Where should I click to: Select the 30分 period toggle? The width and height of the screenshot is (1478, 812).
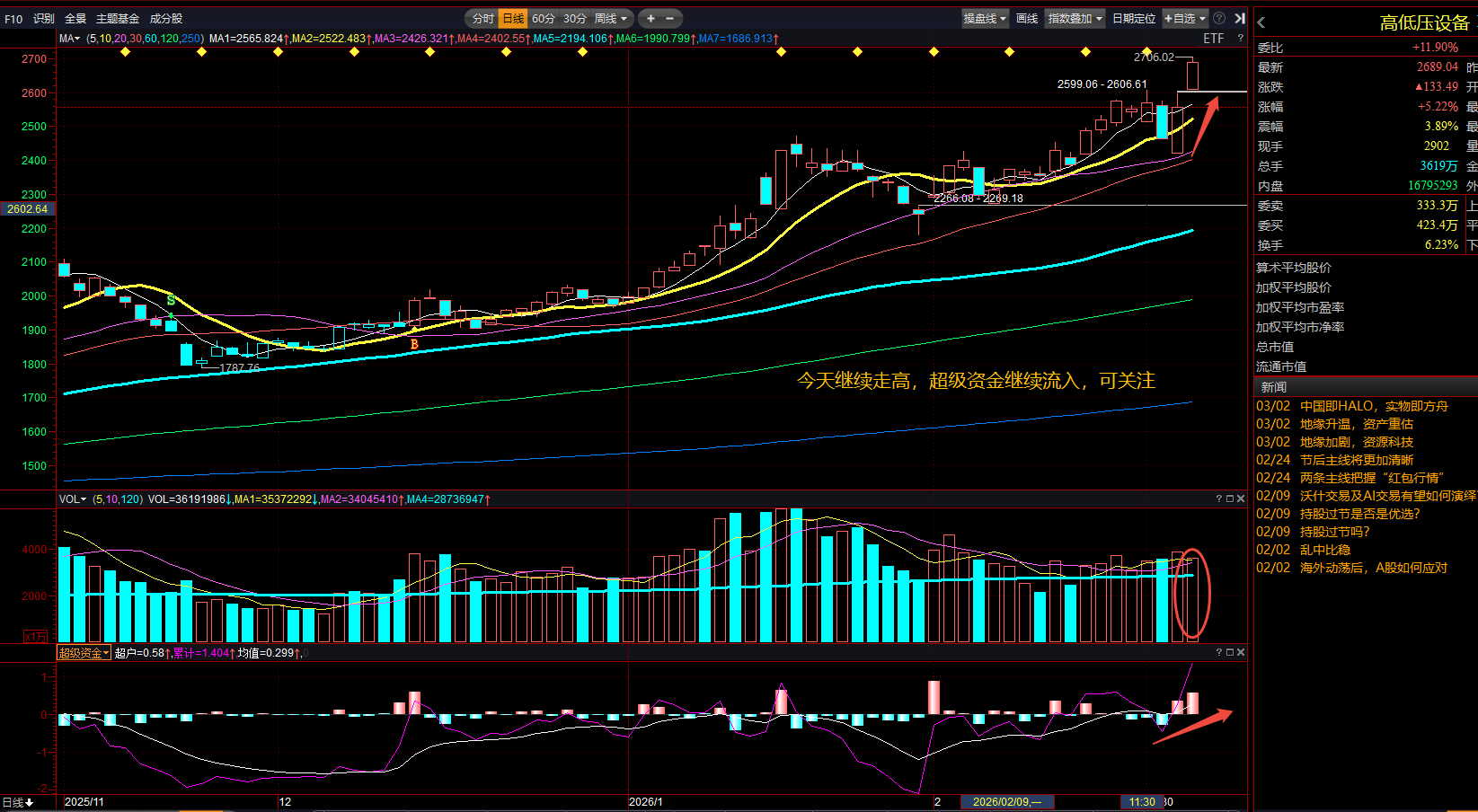(x=575, y=18)
